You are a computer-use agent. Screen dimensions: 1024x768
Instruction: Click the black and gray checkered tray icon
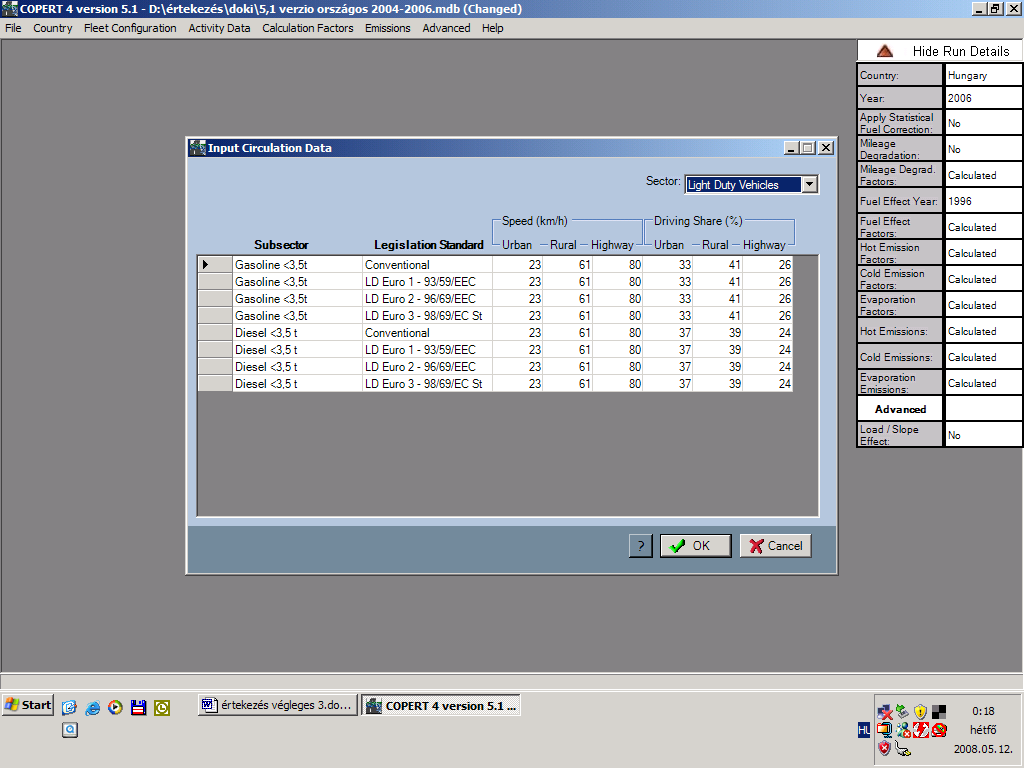(x=938, y=711)
